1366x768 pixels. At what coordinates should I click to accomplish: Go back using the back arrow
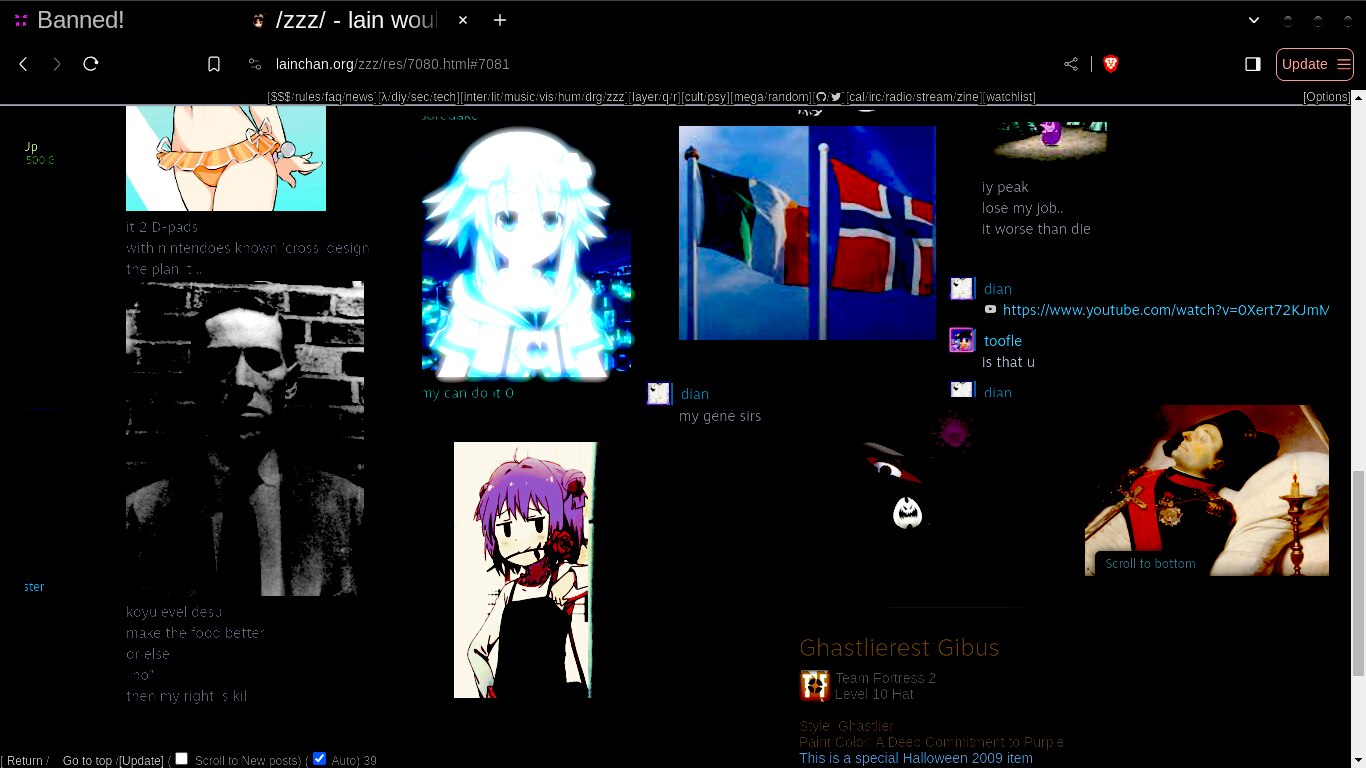point(24,64)
